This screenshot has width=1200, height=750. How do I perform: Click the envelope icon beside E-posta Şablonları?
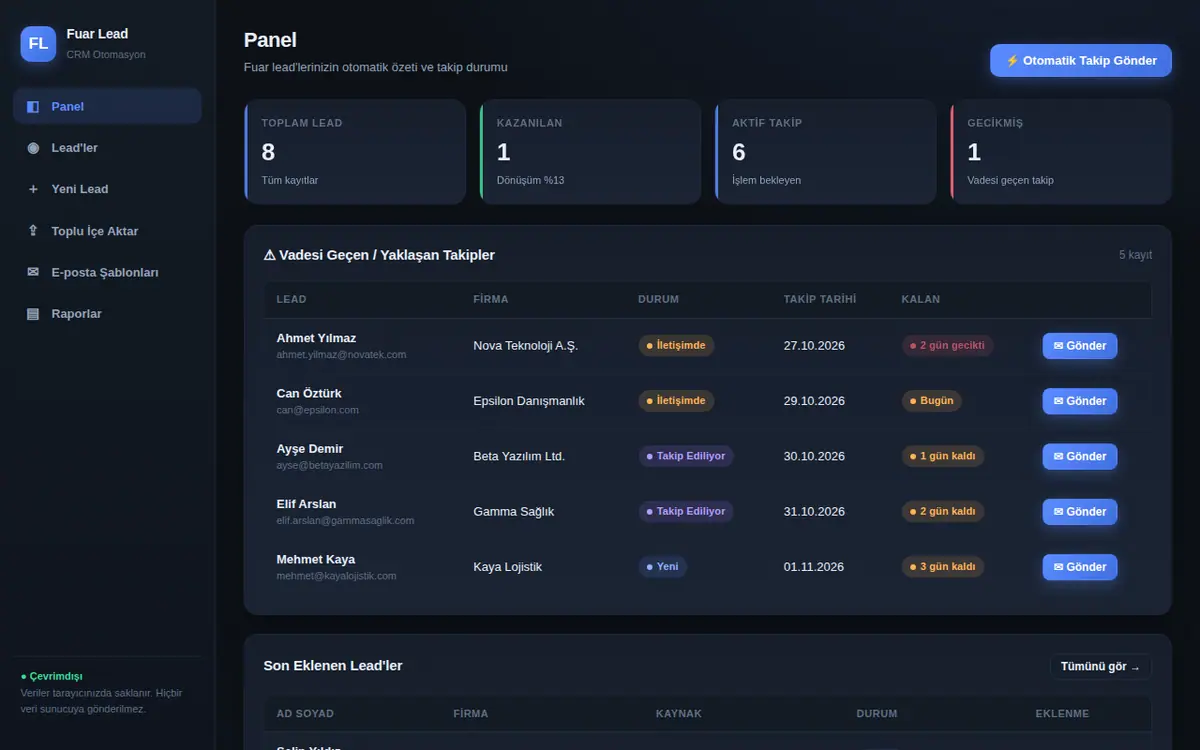(x=33, y=272)
